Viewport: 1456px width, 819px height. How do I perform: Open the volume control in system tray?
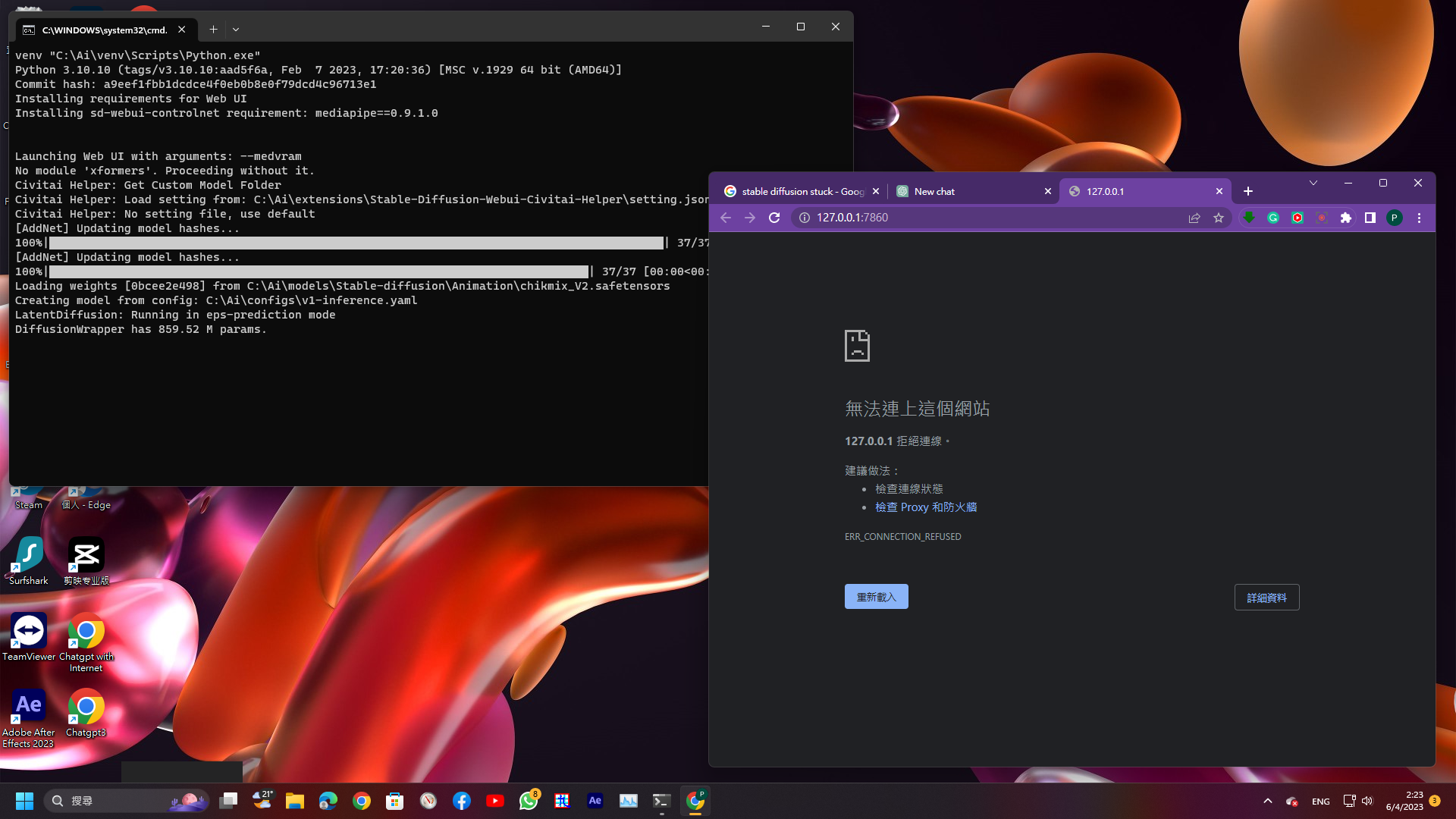[x=1367, y=801]
